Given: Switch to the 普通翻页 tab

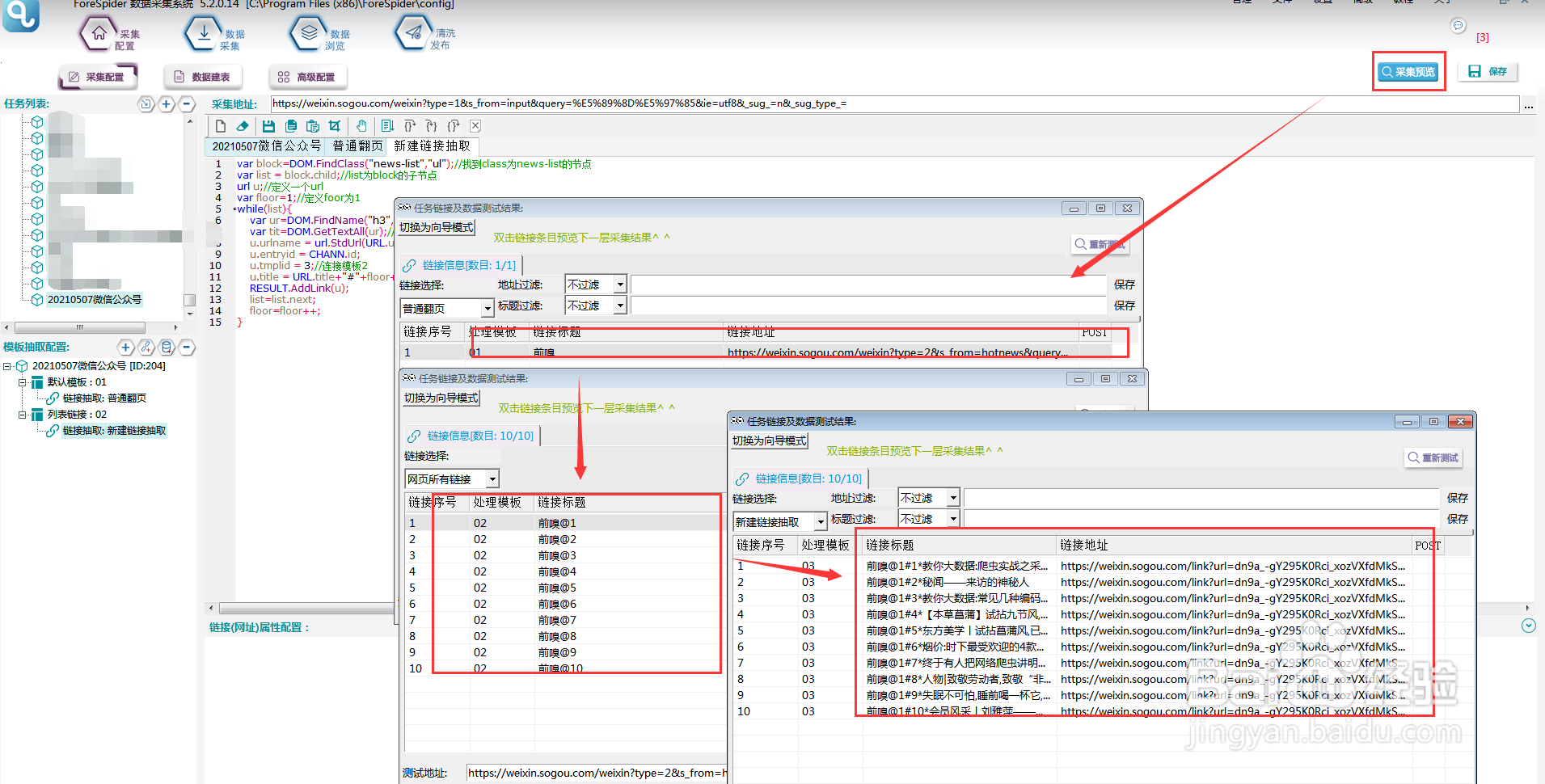Looking at the screenshot, I should click(x=357, y=146).
